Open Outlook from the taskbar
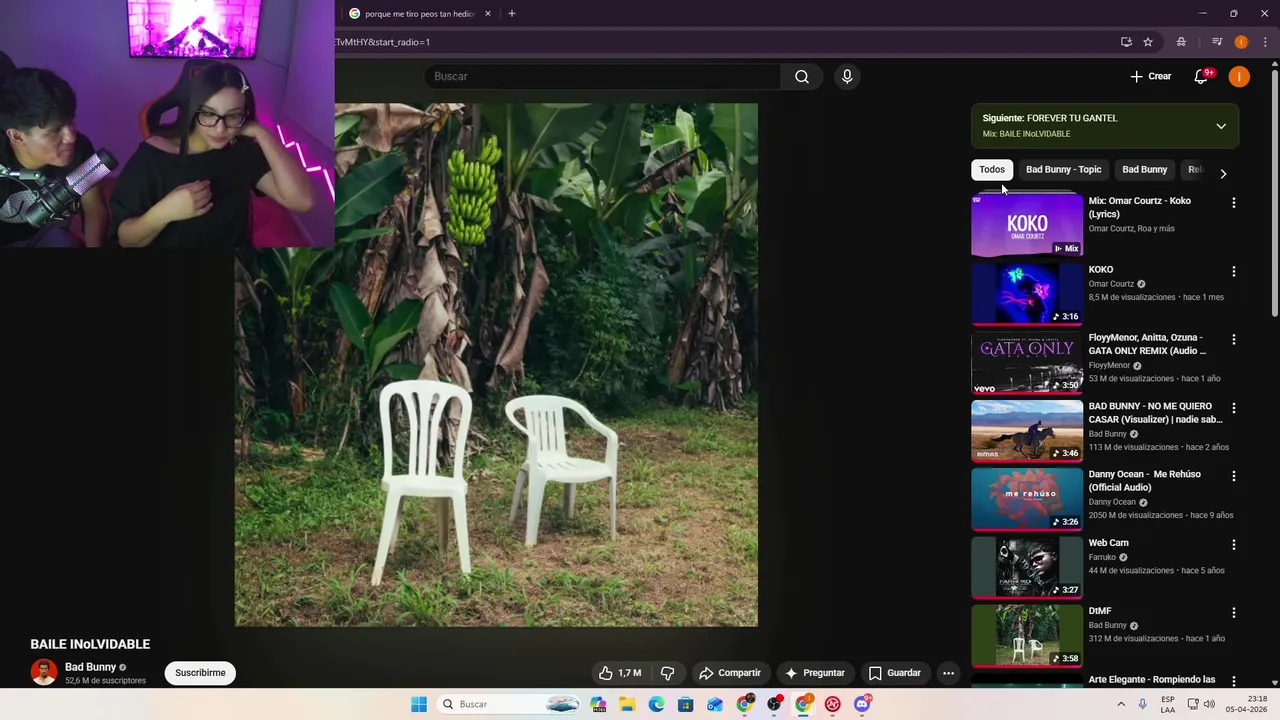Viewport: 1280px width, 720px height. click(715, 704)
